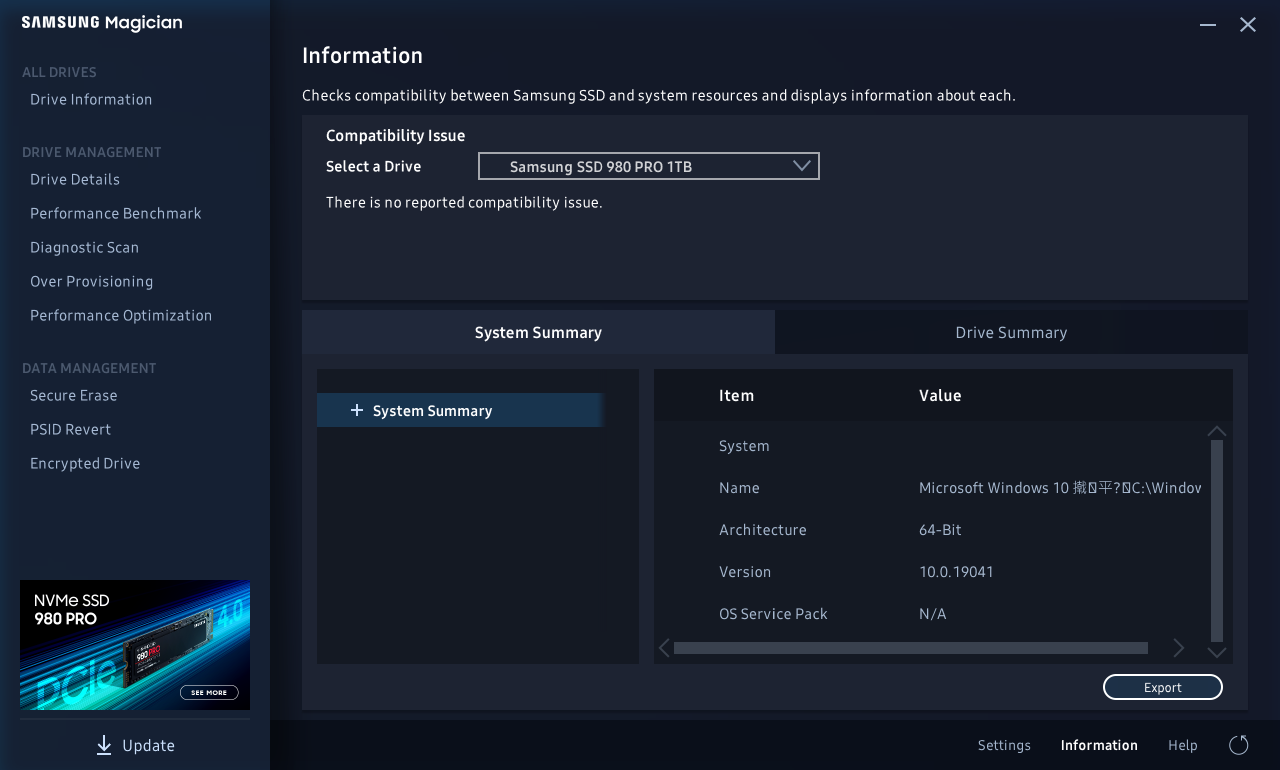
Task: Click scroll right arrow in table
Action: point(1178,648)
